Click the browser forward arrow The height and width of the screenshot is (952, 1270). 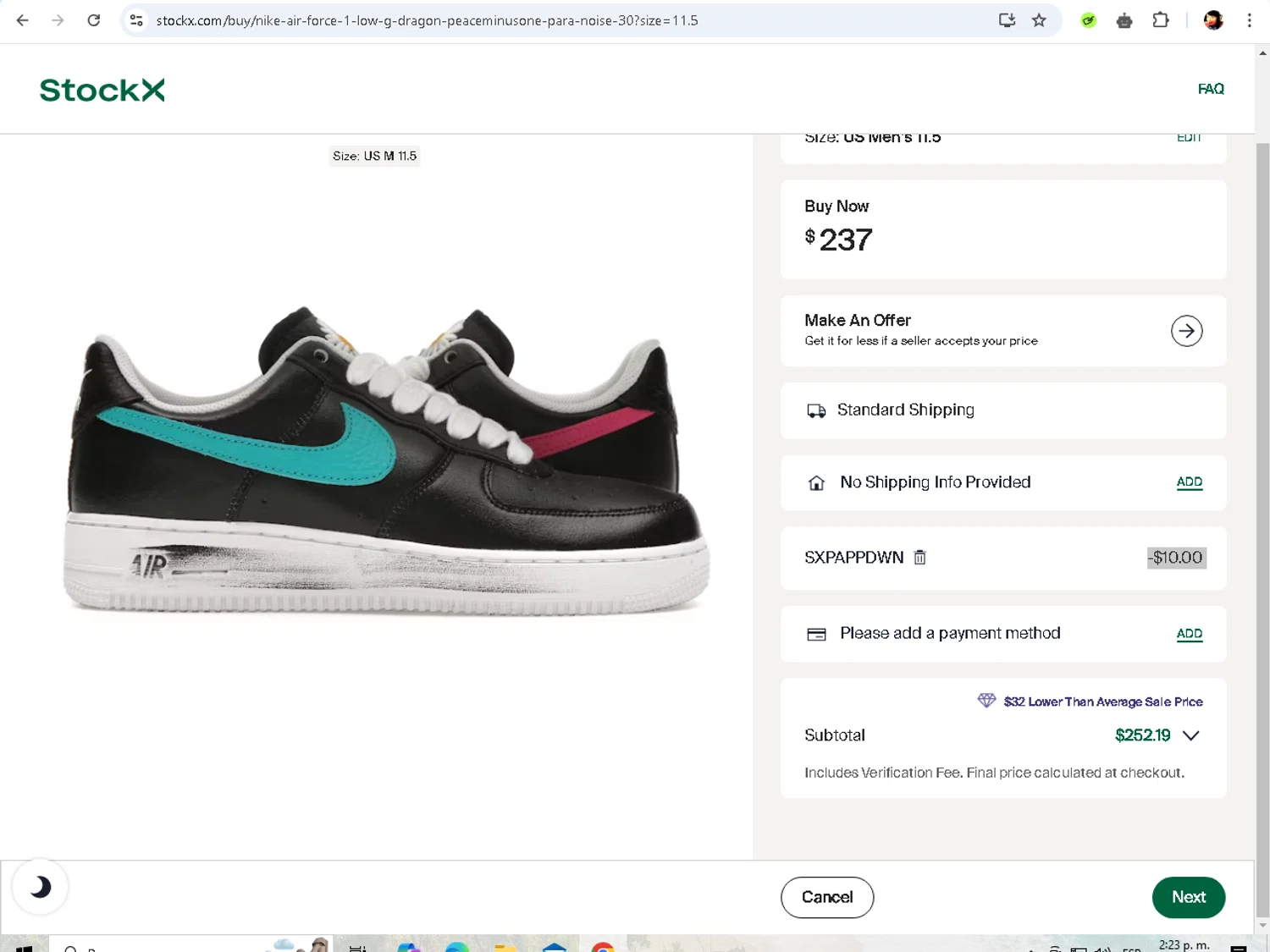pos(58,20)
